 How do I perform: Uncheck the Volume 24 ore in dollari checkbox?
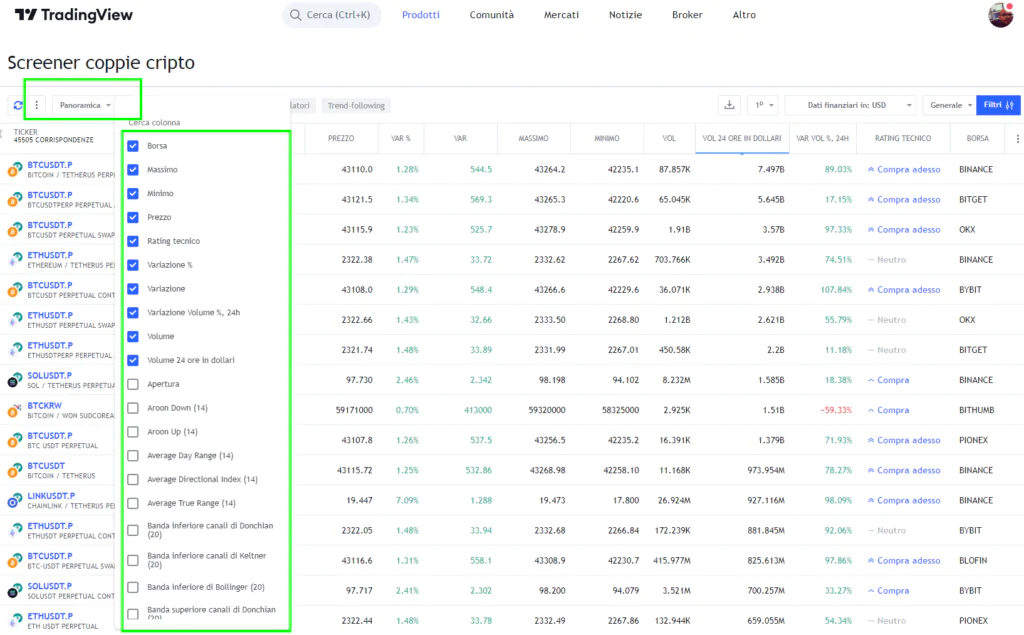click(133, 360)
